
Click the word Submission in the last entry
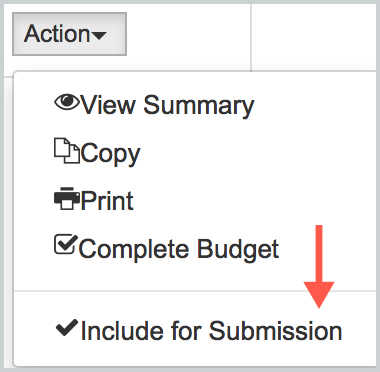click(276, 331)
